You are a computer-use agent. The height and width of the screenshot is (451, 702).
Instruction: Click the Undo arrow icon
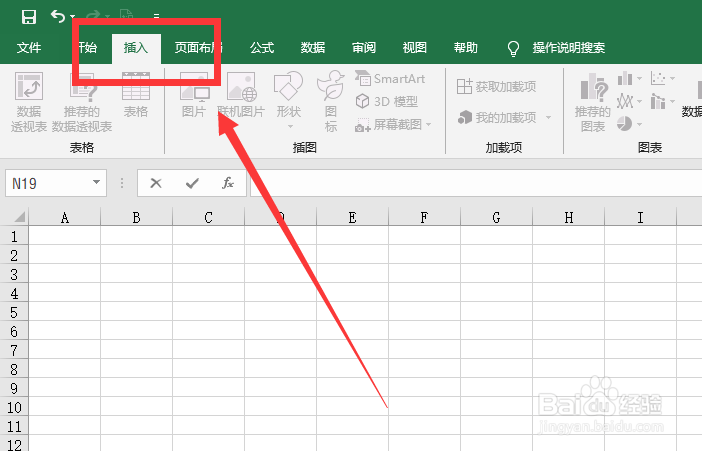57,16
